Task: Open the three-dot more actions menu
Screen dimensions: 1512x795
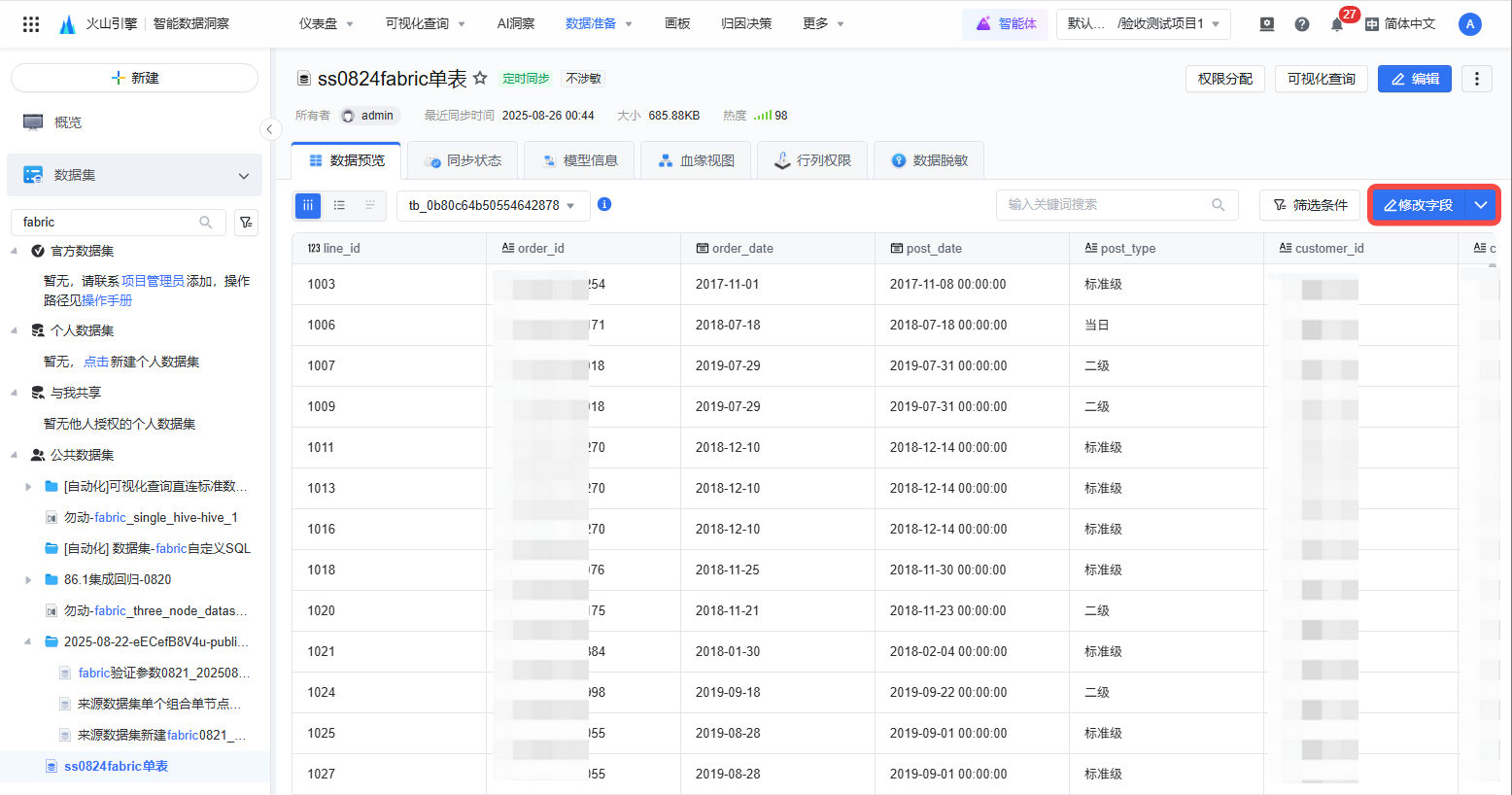Action: click(1477, 79)
